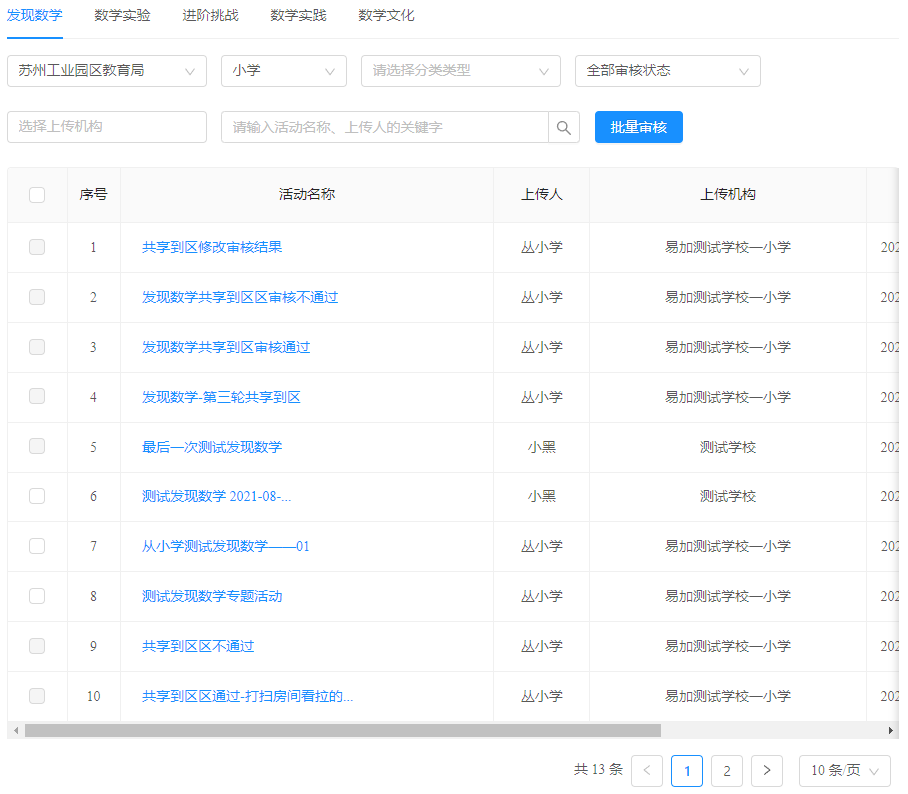Image resolution: width=908 pixels, height=794 pixels.
Task: Open 测试发现数学专题活动 link
Action: click(x=212, y=596)
